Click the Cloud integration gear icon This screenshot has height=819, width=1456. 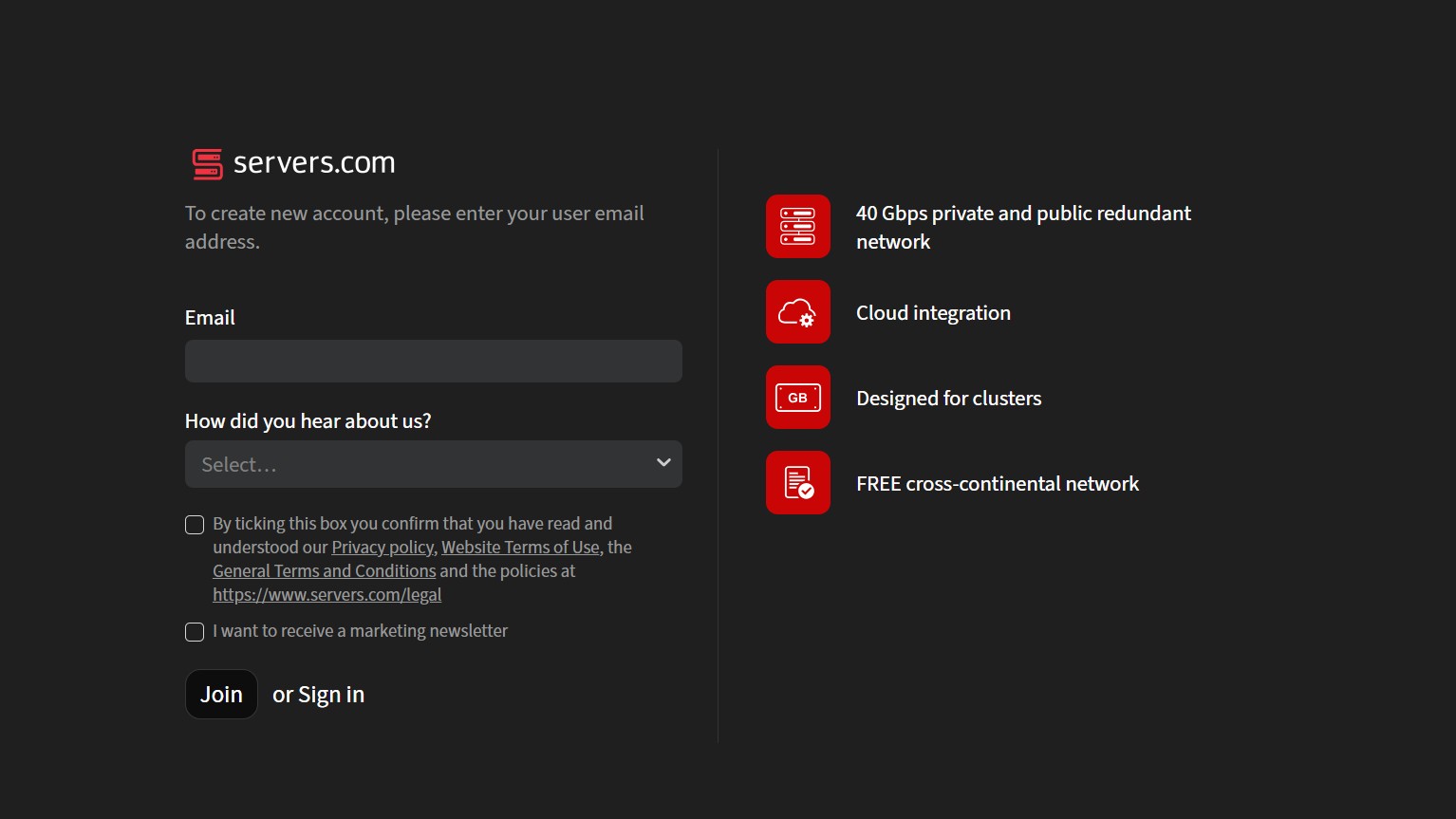pos(798,311)
